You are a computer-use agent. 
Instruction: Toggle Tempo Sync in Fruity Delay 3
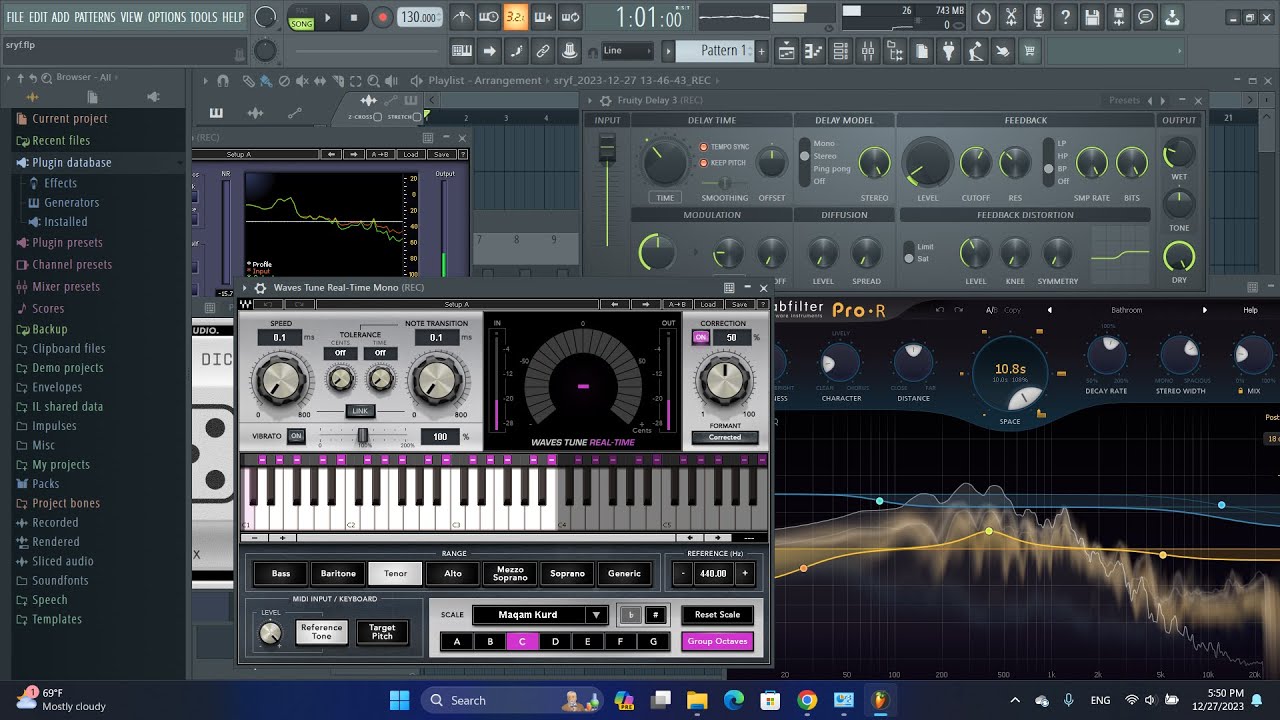(x=703, y=147)
